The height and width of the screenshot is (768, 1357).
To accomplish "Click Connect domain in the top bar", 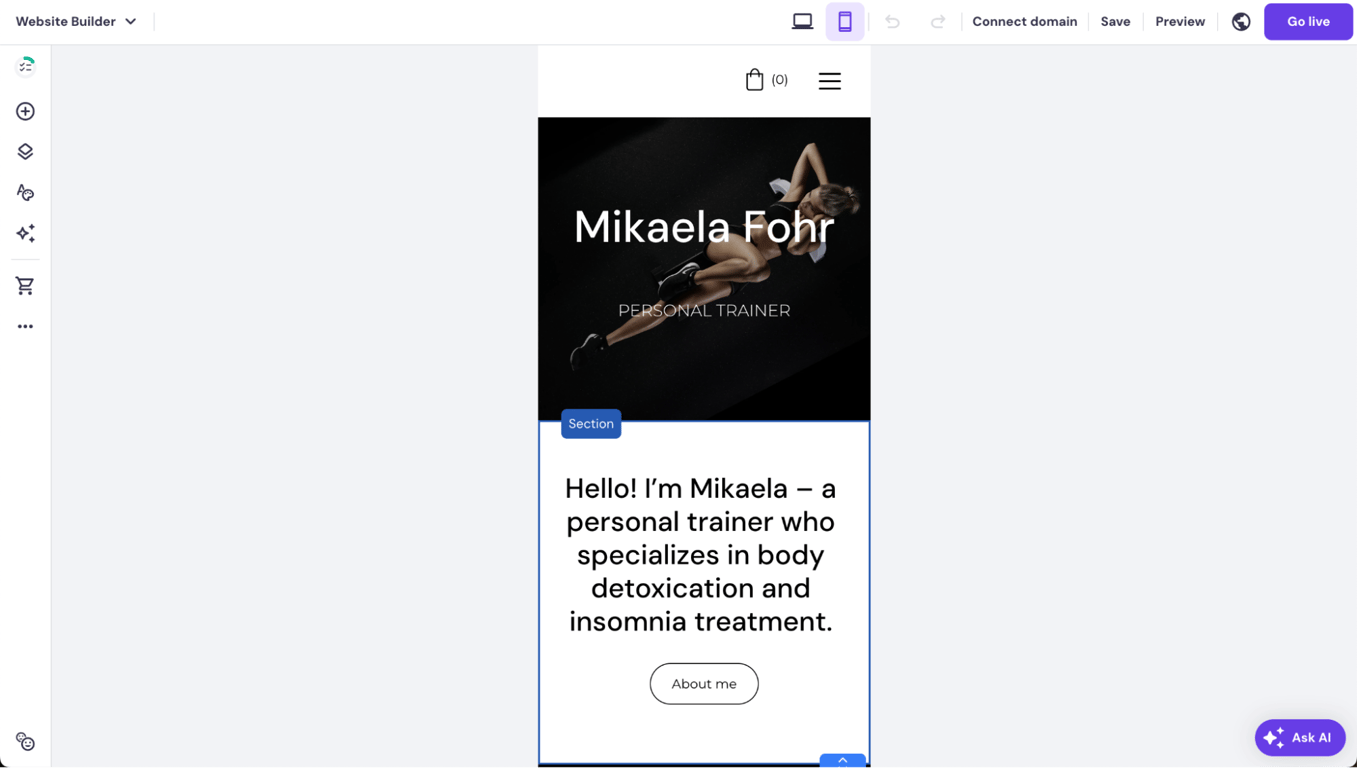I will (x=1024, y=20).
